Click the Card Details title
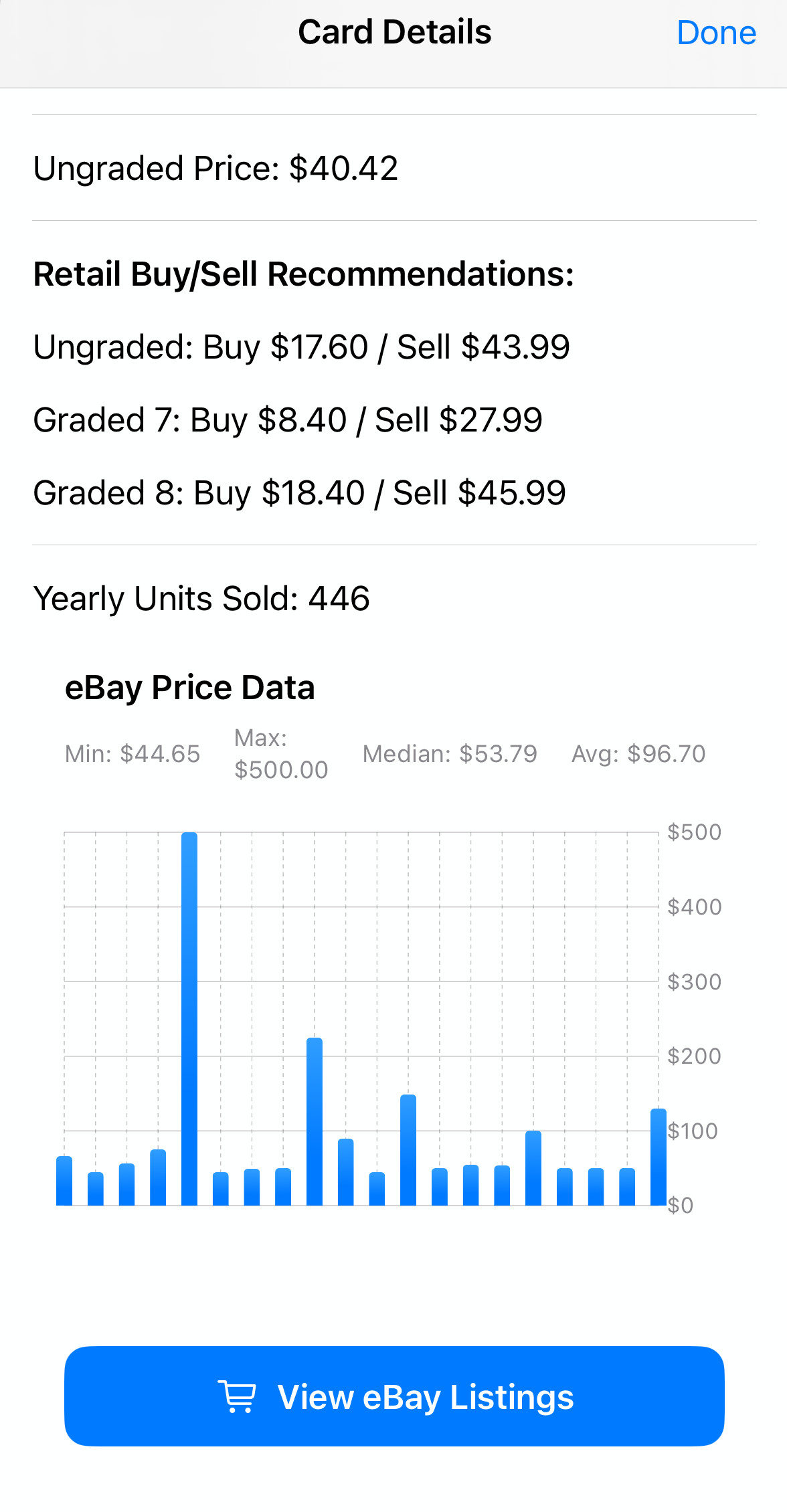This screenshot has width=787, height=1512. [x=394, y=32]
